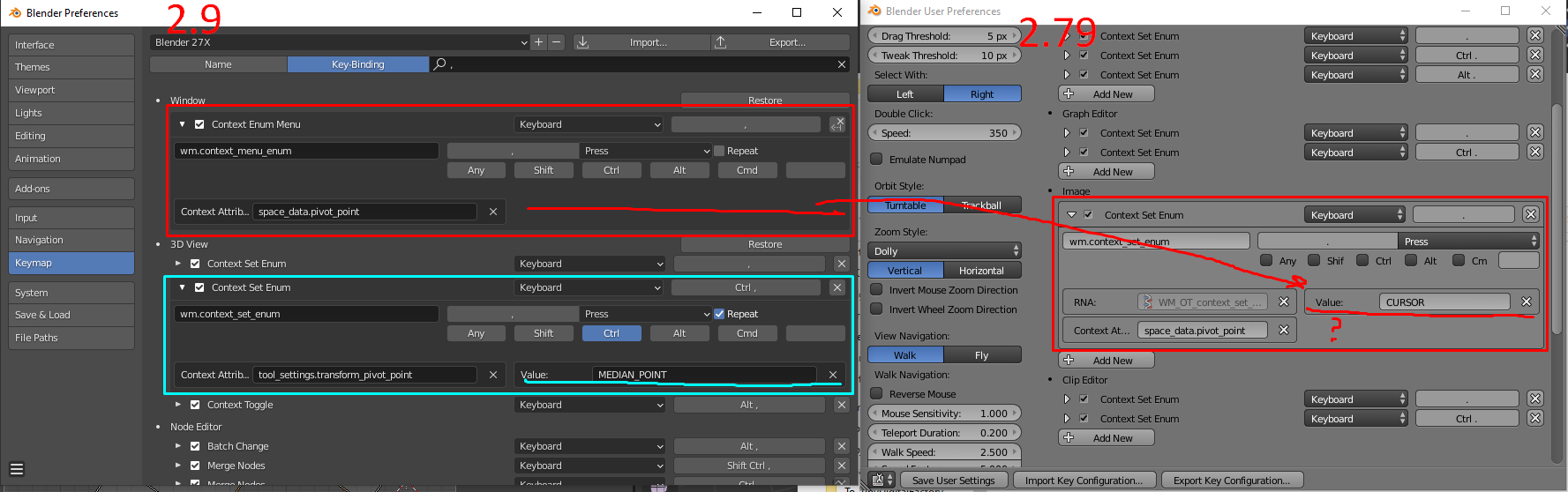This screenshot has width=1568, height=492.
Task: Click the minus icon to remove the keymap preset
Action: (x=556, y=42)
